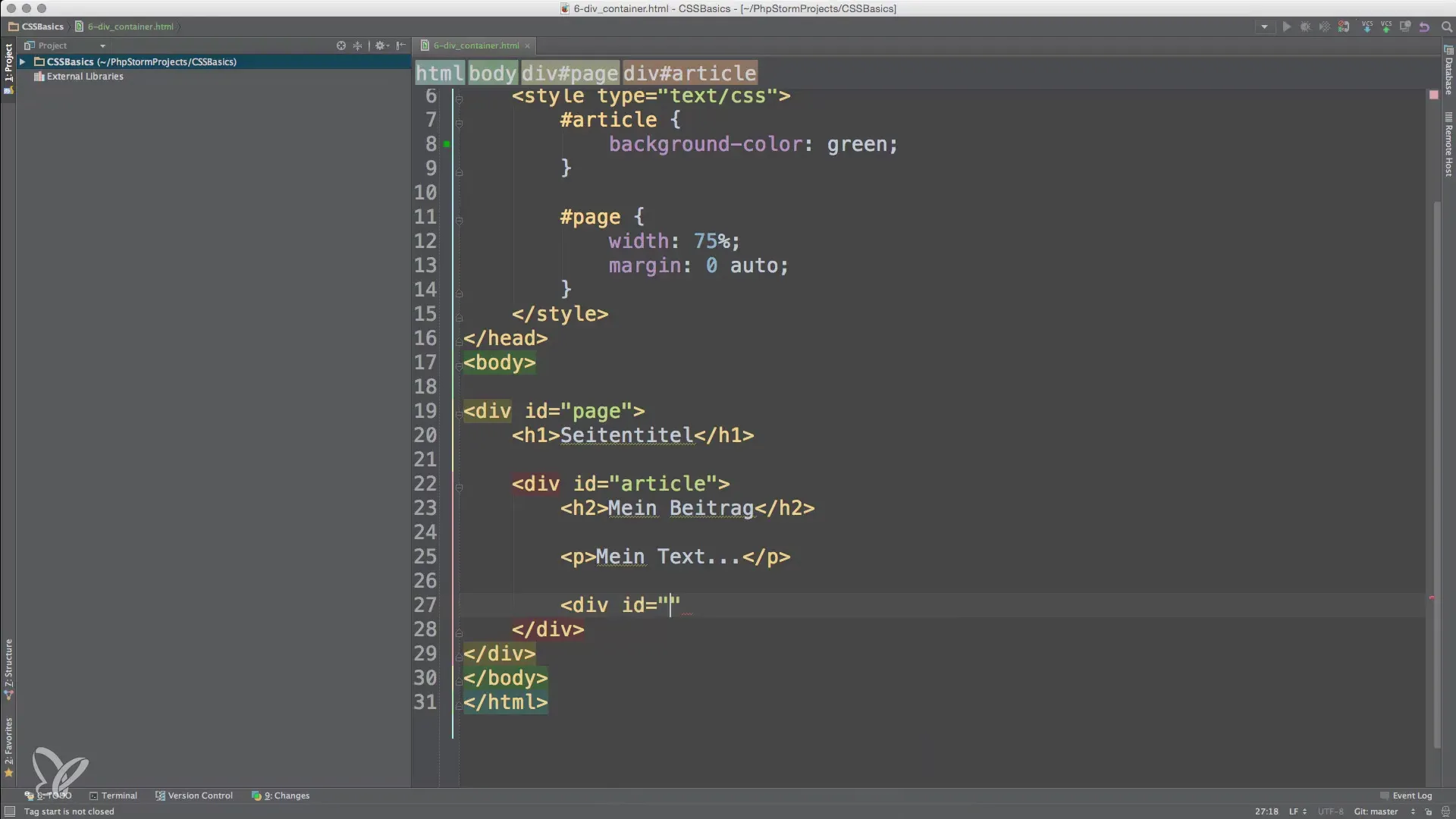
Task: Open the Remote Host side tool window
Action: [x=1448, y=145]
